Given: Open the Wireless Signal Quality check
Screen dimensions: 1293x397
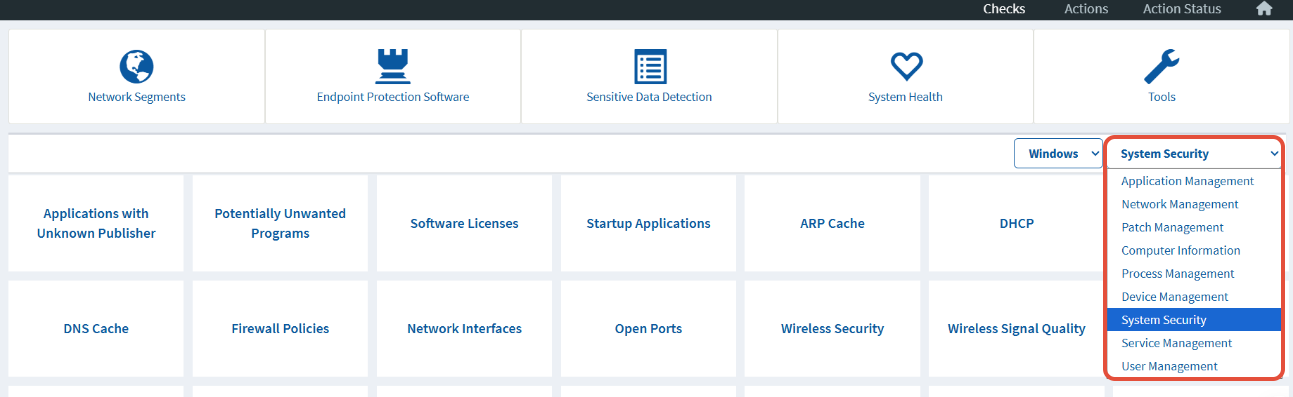Looking at the screenshot, I should (x=1016, y=328).
